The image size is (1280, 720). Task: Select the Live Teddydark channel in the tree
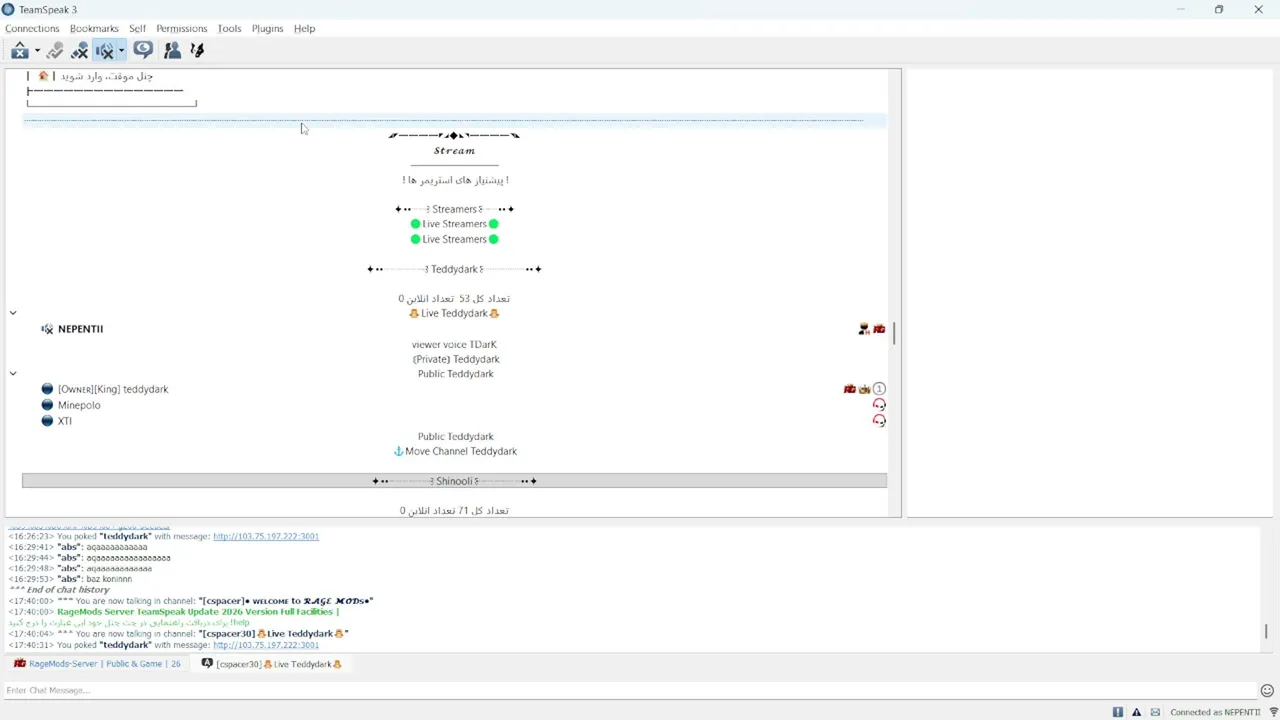pyautogui.click(x=454, y=313)
